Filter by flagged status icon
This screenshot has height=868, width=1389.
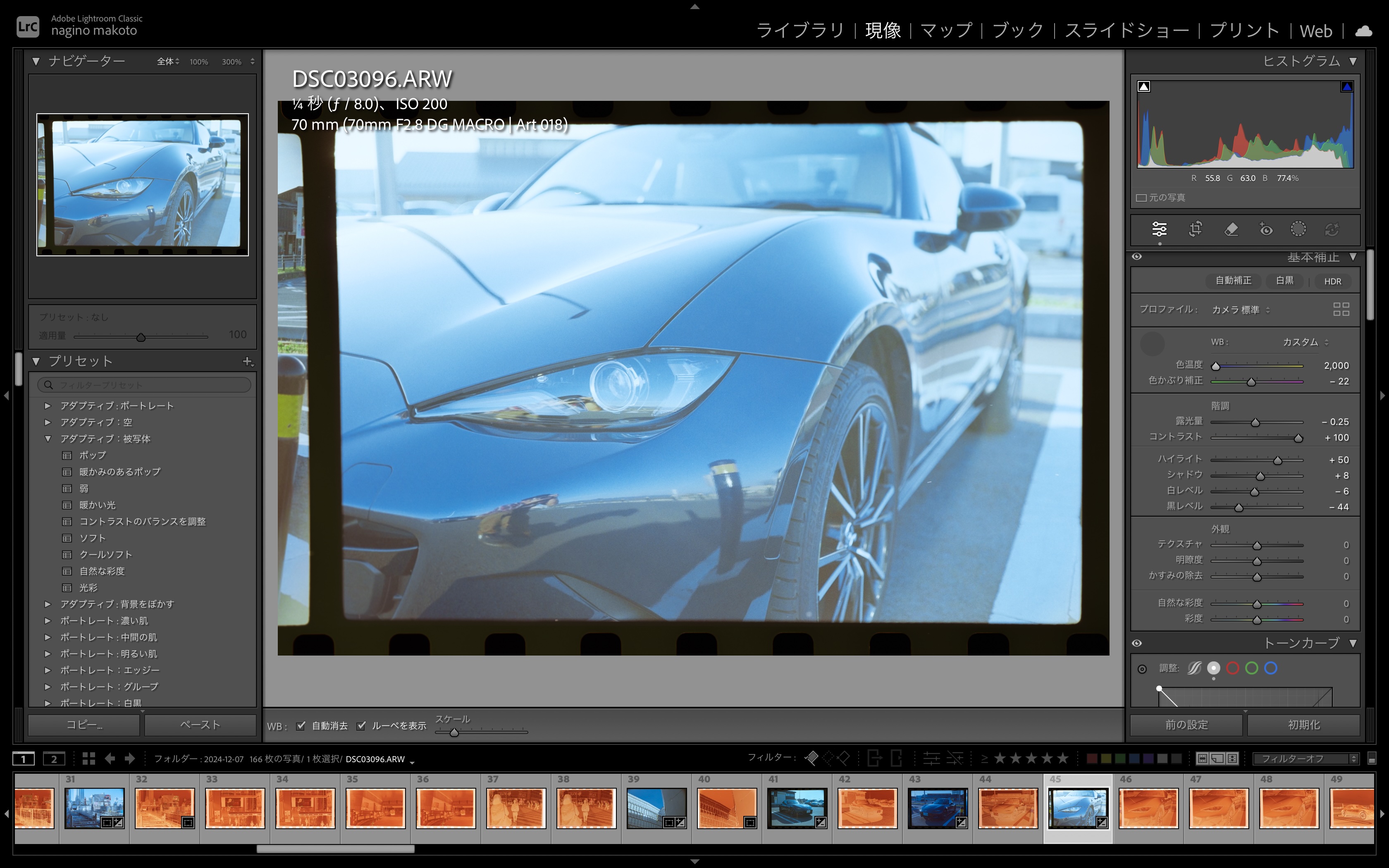[x=811, y=758]
